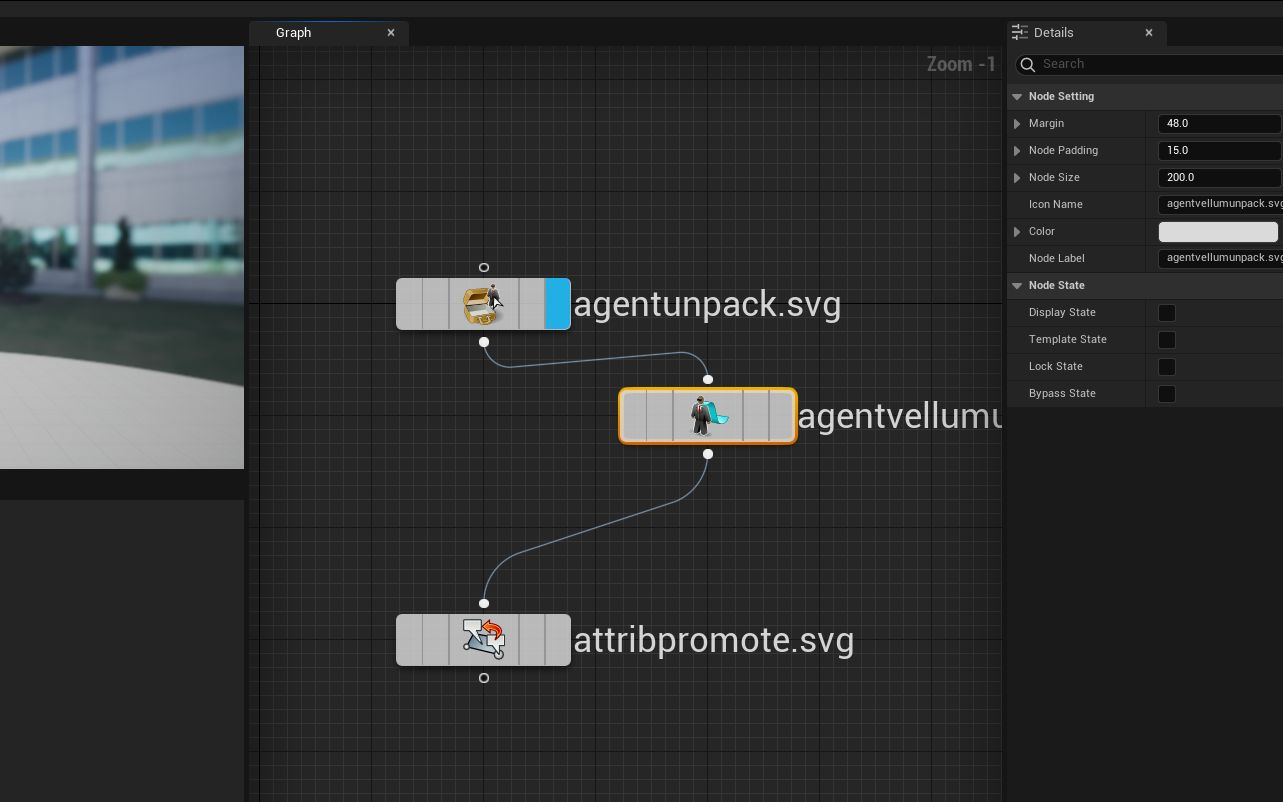
Task: Close the Graph tab
Action: [x=391, y=33]
